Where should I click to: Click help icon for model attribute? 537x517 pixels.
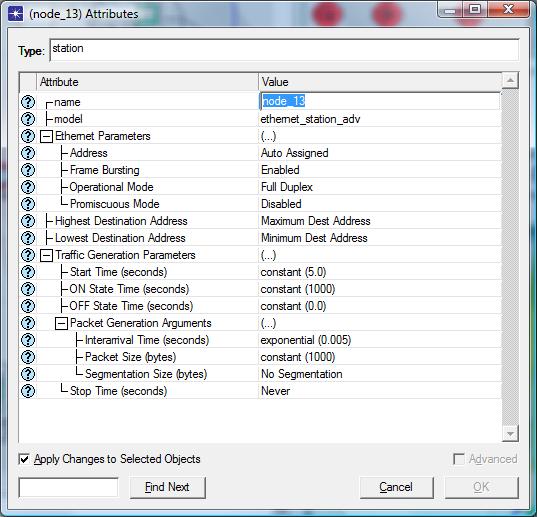[28, 119]
